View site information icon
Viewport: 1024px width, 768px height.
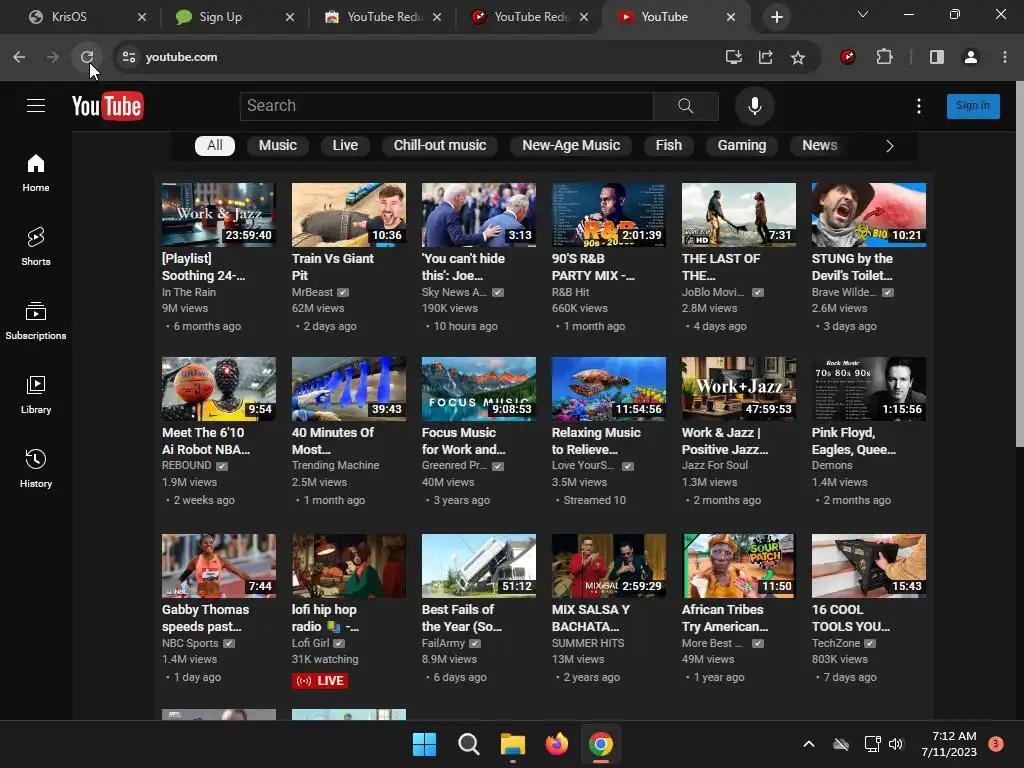pyautogui.click(x=129, y=57)
